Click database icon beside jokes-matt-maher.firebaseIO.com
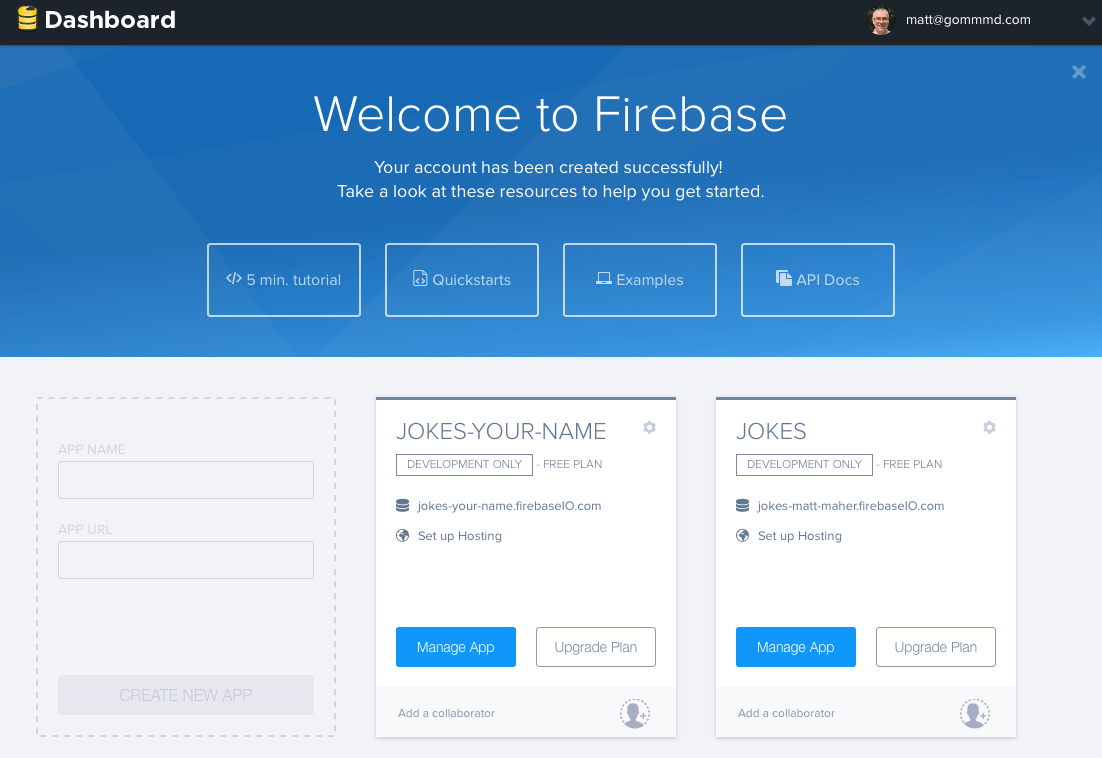Viewport: 1102px width, 758px height. pos(744,505)
